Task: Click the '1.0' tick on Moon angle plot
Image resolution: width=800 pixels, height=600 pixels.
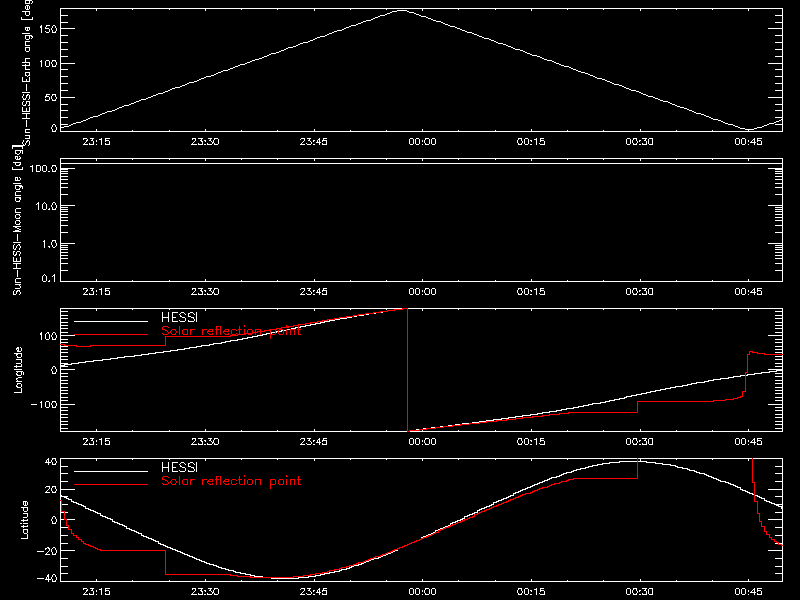Action: coord(49,244)
